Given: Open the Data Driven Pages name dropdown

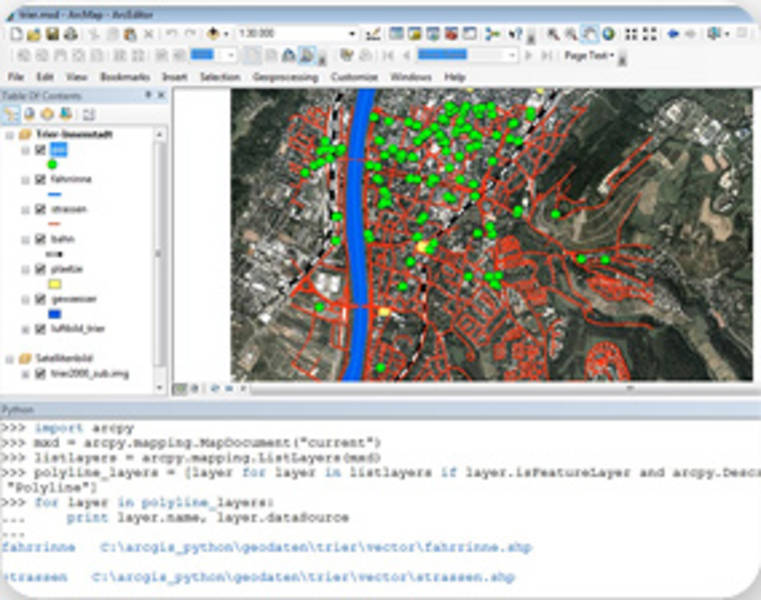Looking at the screenshot, I should pyautogui.click(x=512, y=55).
